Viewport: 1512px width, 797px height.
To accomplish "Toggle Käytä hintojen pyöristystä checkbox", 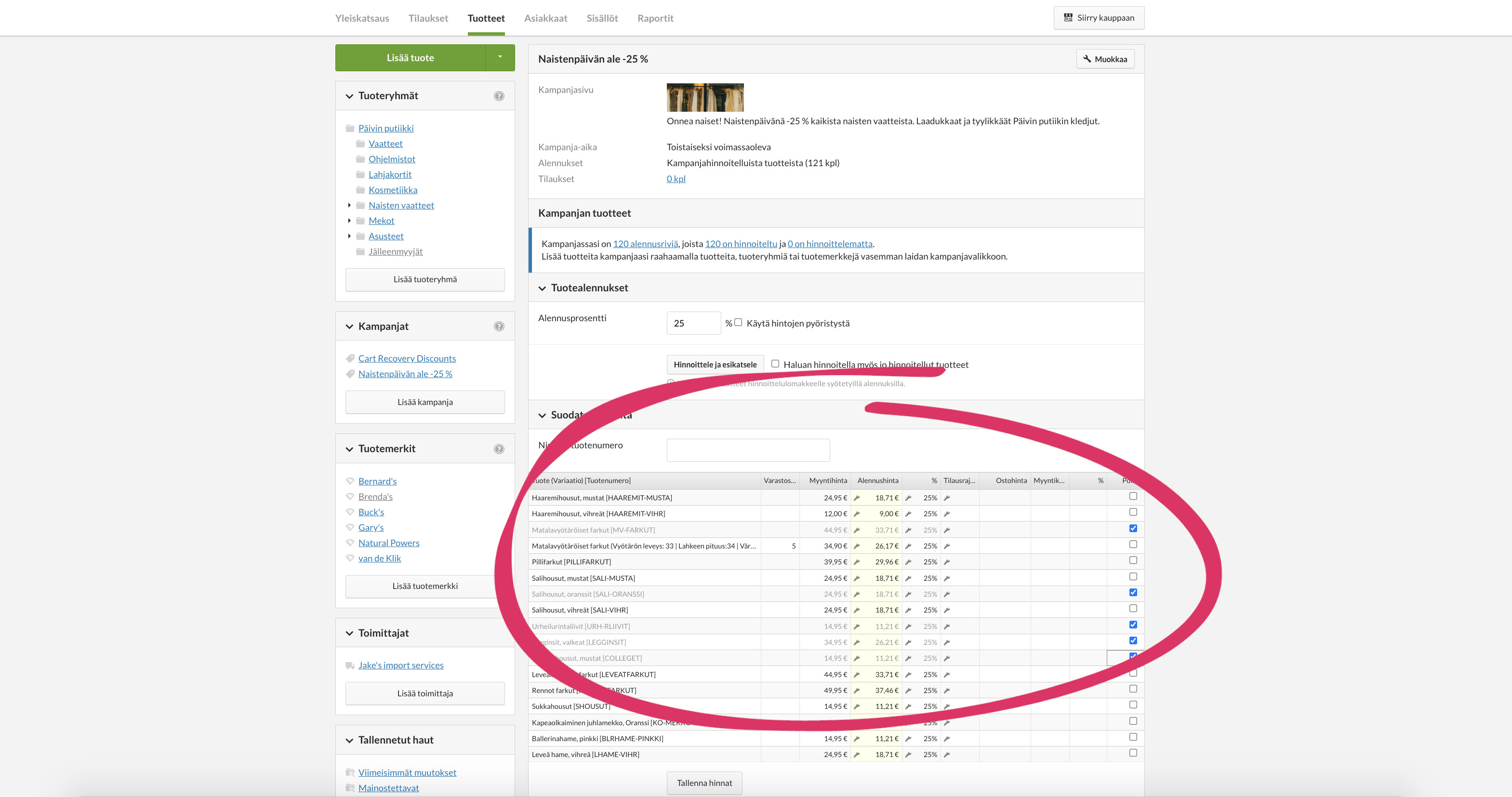I will [x=738, y=322].
